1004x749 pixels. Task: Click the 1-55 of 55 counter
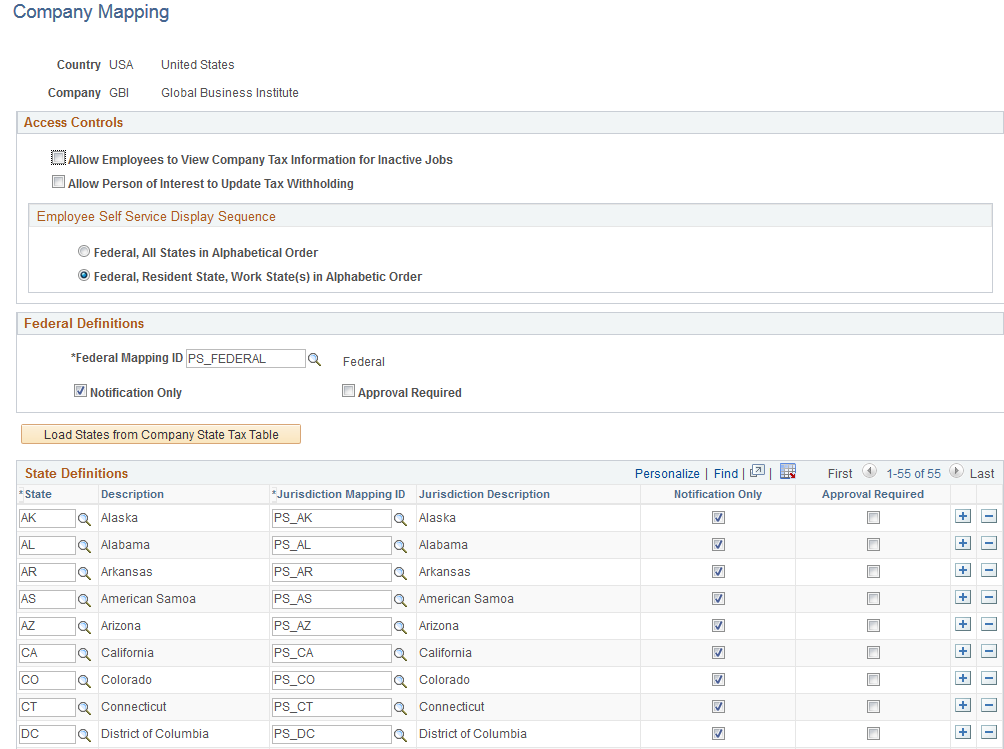(x=913, y=474)
